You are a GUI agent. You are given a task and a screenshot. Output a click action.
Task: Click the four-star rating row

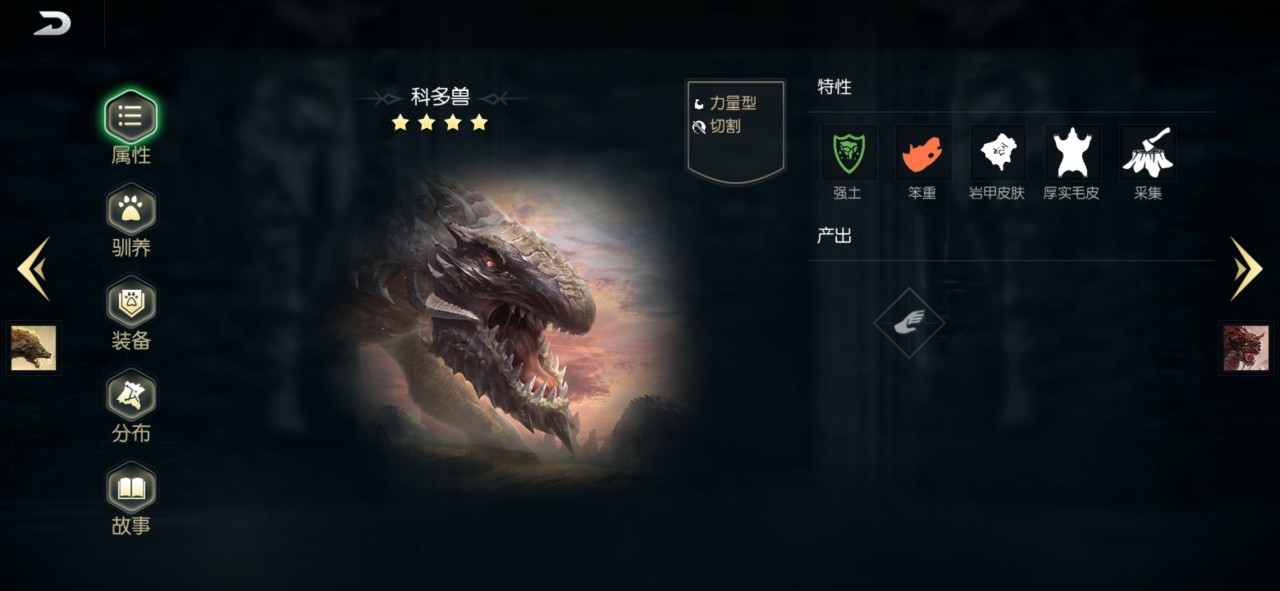pos(440,122)
